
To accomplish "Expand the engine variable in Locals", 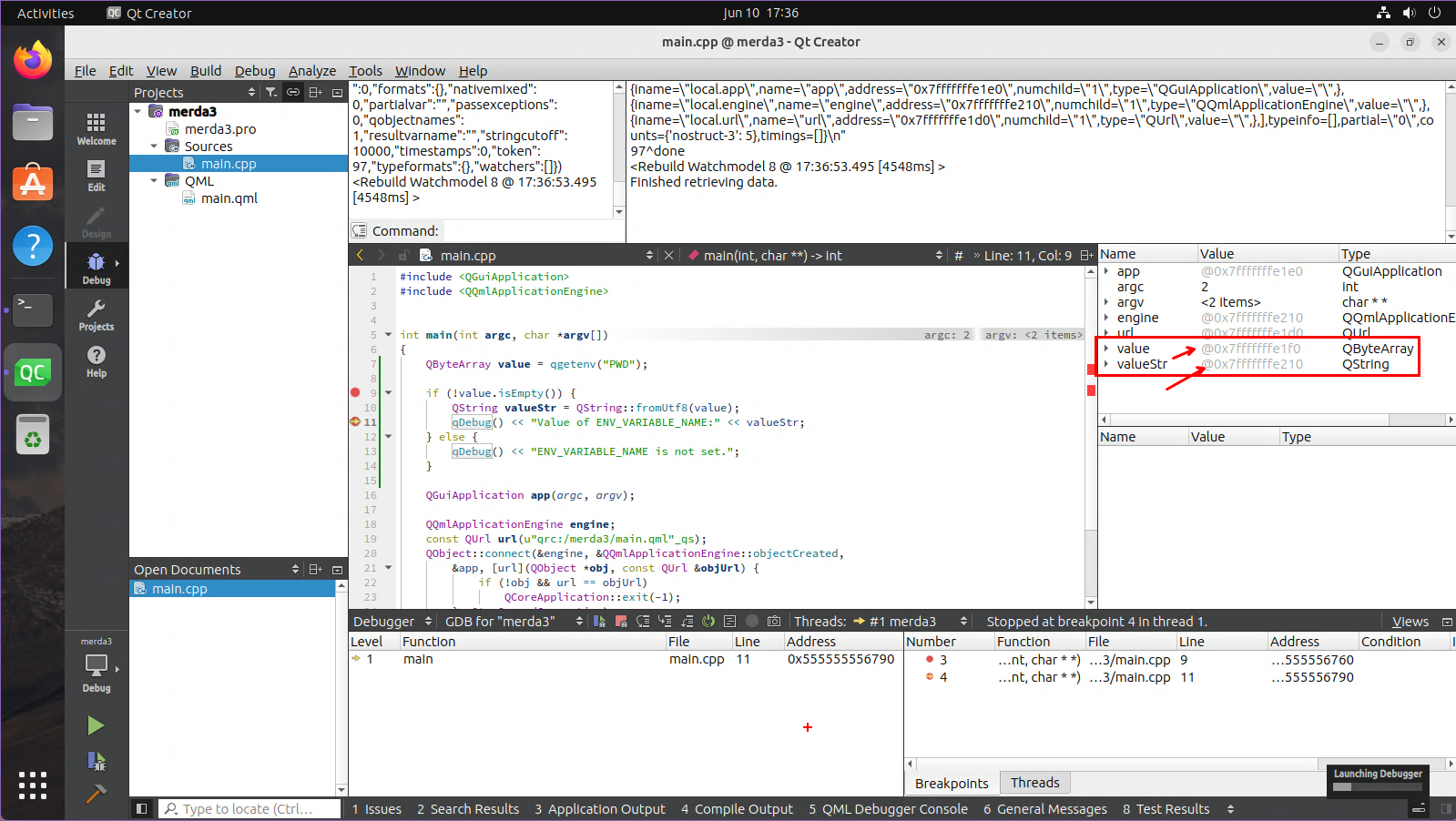I will (x=1106, y=318).
